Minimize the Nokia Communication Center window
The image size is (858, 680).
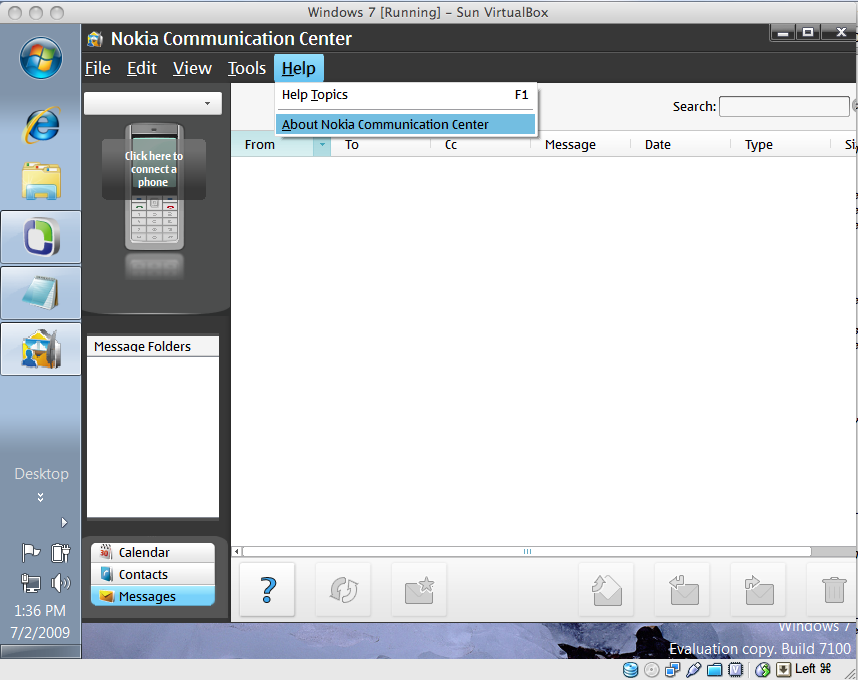click(x=782, y=33)
